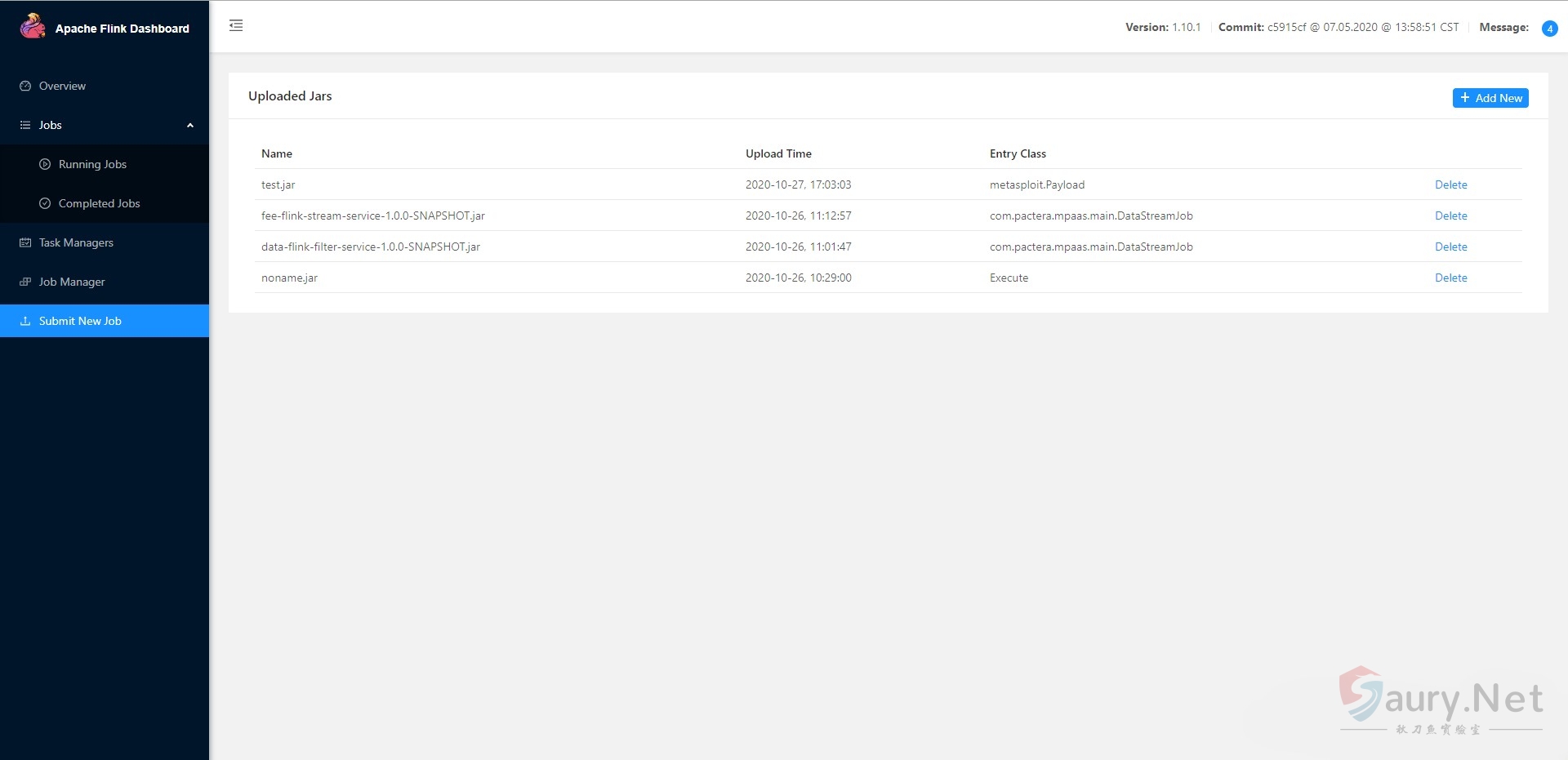Image resolution: width=1568 pixels, height=760 pixels.
Task: Expand the noname.jar row details
Action: click(x=289, y=278)
